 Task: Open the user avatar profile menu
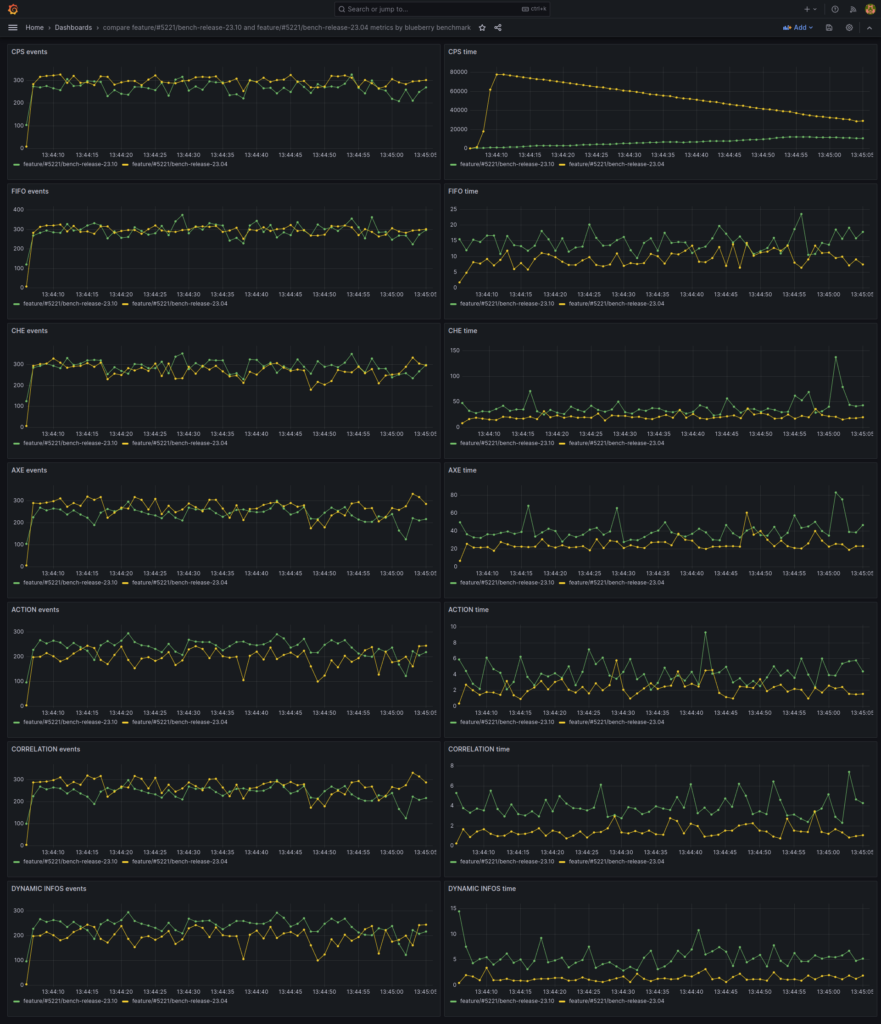pos(870,9)
